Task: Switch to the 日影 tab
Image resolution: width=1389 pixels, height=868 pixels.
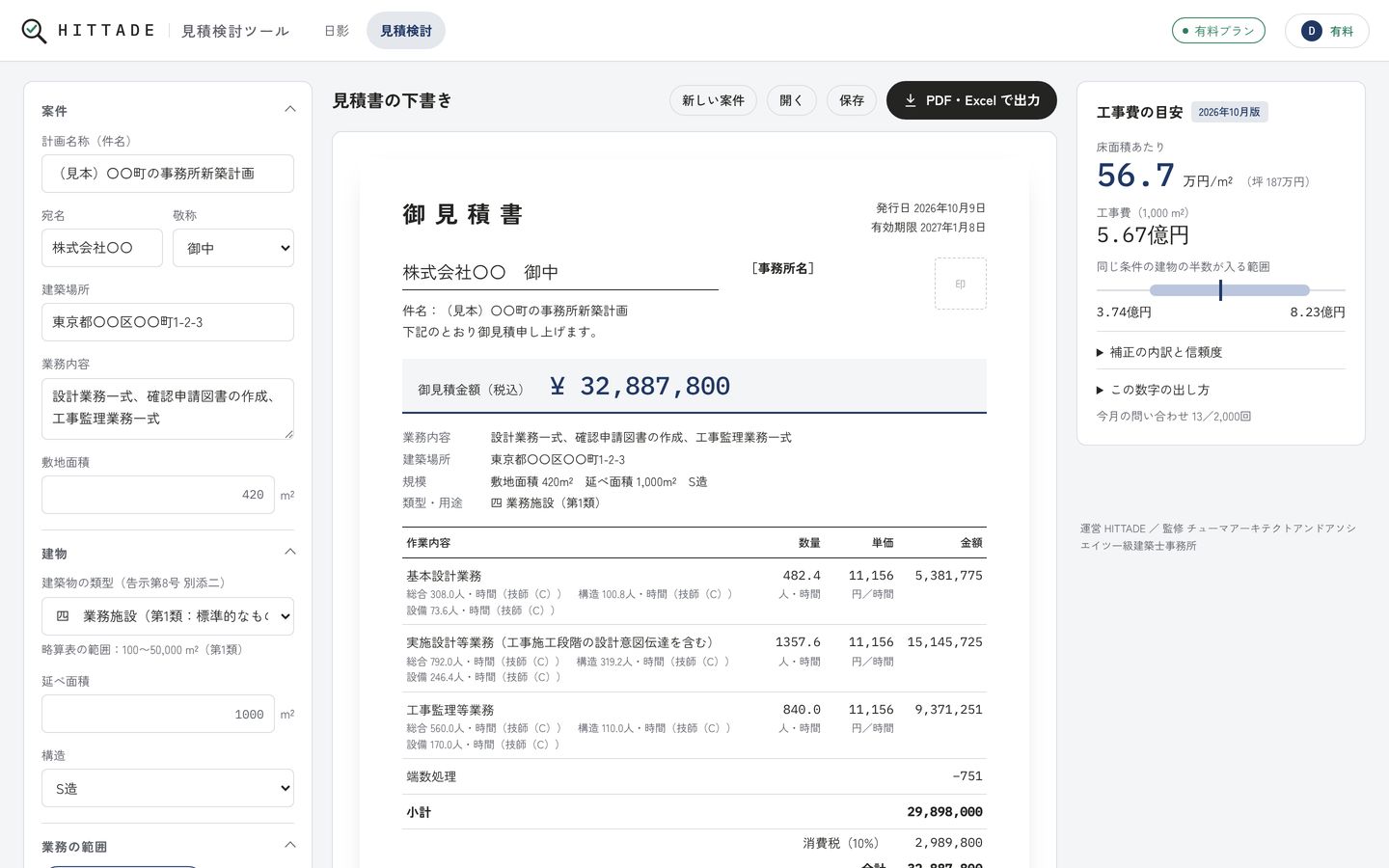Action: 337,31
